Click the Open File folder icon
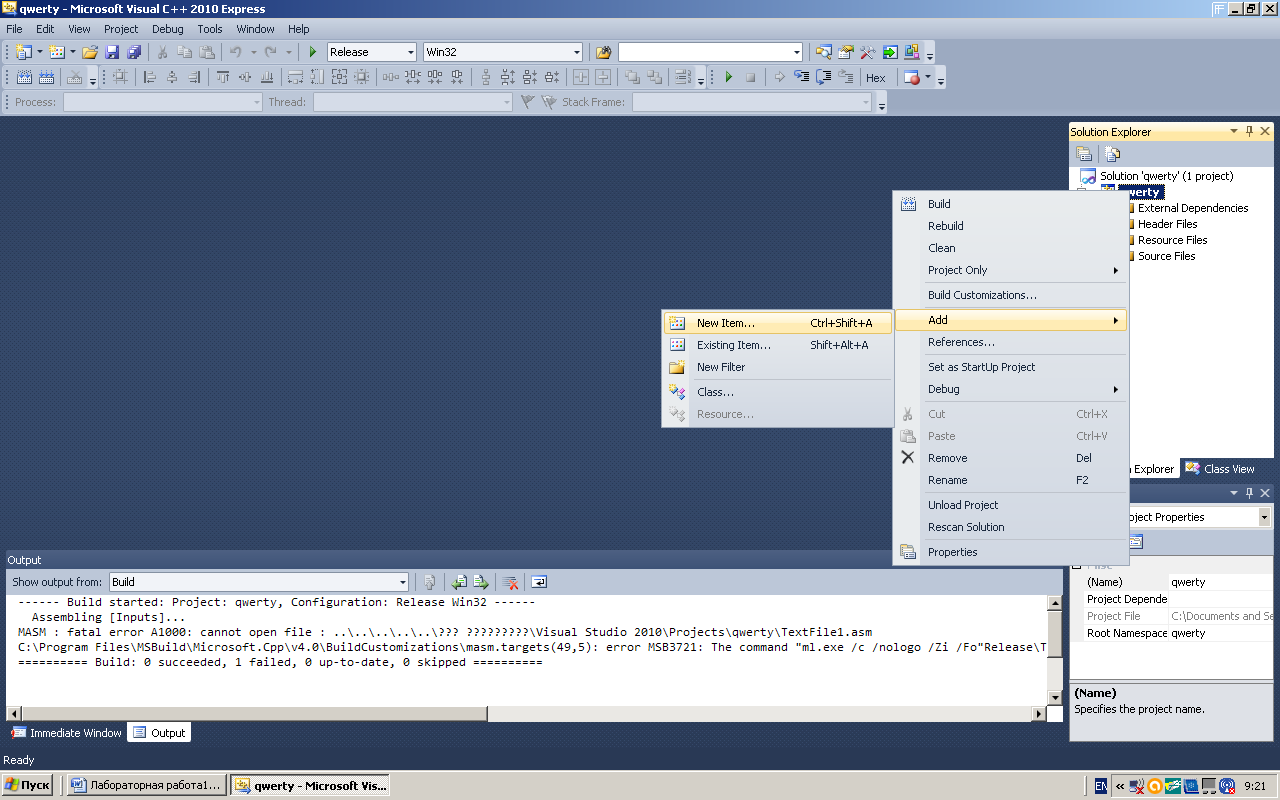Screen dimensions: 1280x800 click(90, 52)
